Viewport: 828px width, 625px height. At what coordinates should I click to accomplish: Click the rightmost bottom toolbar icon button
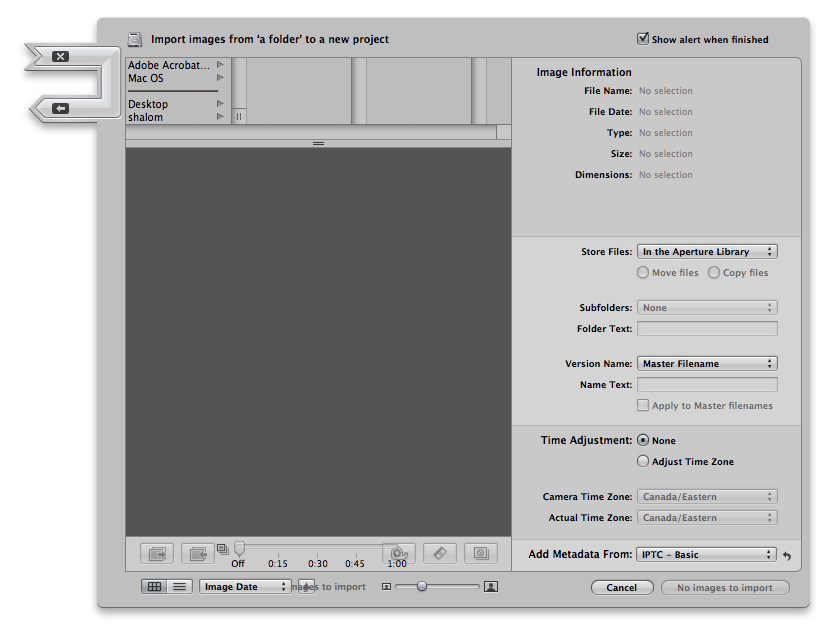click(x=480, y=553)
